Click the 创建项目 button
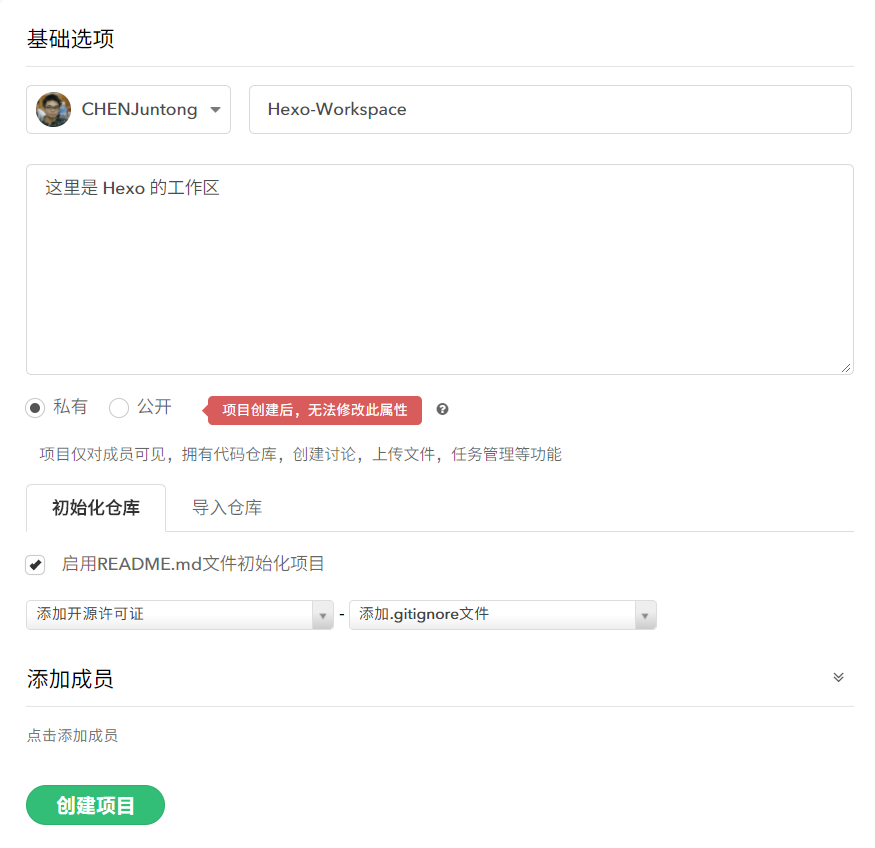The width and height of the screenshot is (875, 848). (x=95, y=805)
